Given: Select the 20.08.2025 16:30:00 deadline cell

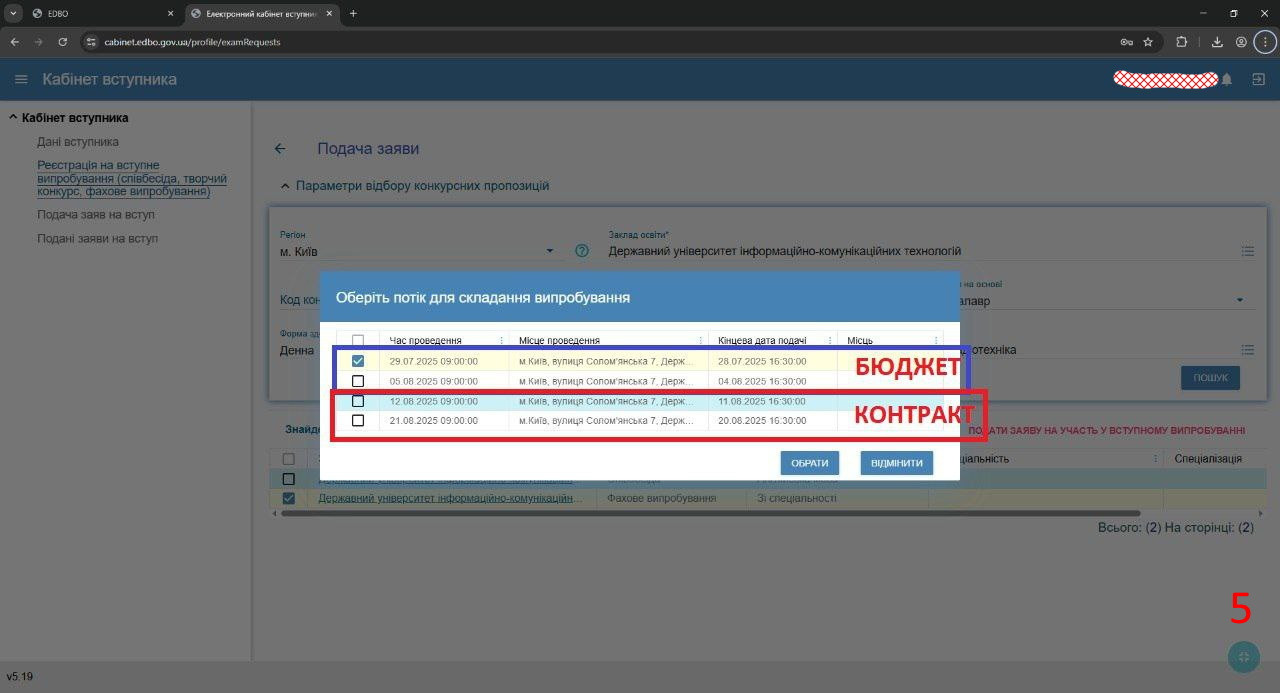Looking at the screenshot, I should click(x=772, y=421).
